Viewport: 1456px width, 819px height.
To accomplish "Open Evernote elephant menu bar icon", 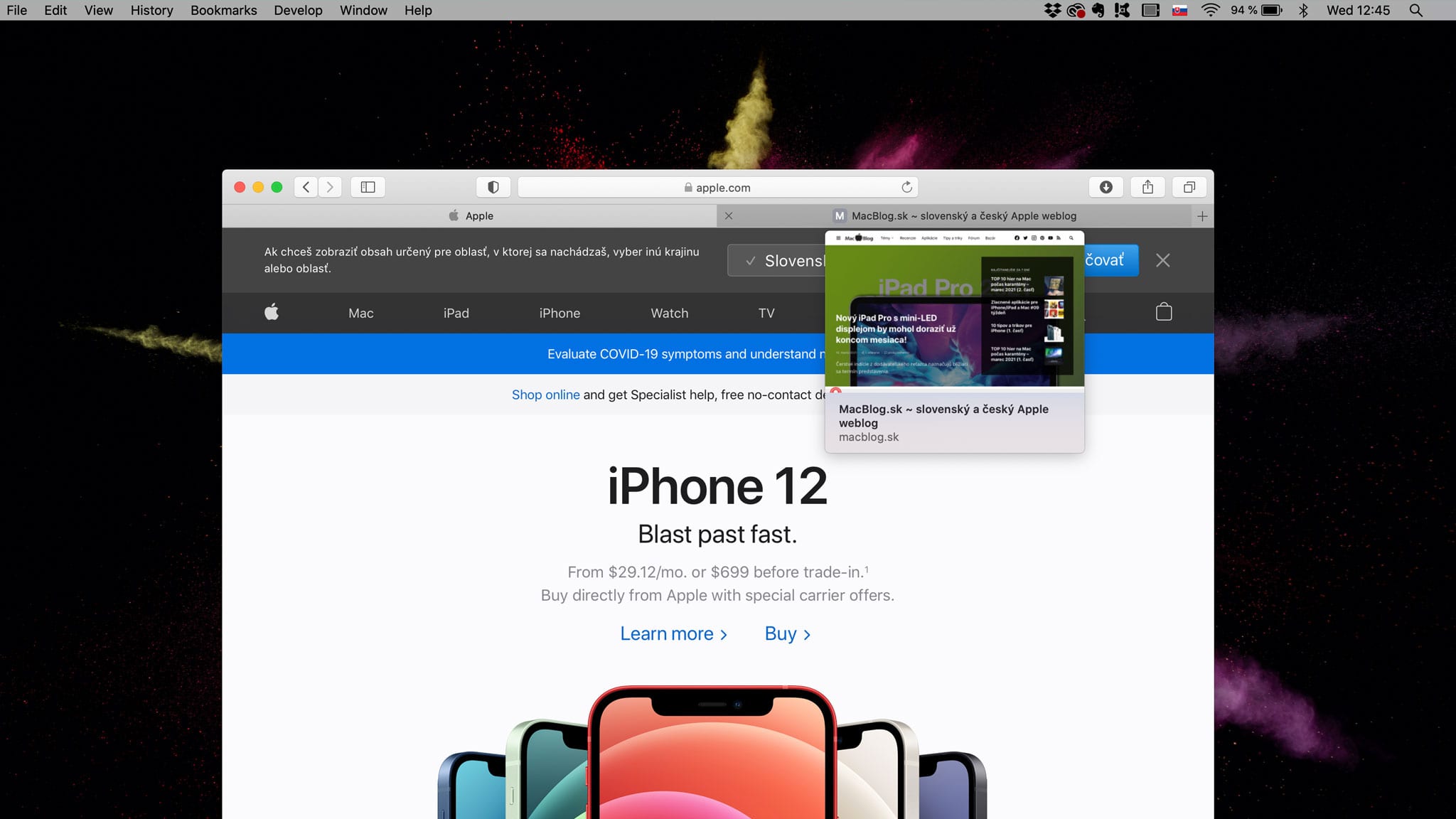I will 1098,10.
